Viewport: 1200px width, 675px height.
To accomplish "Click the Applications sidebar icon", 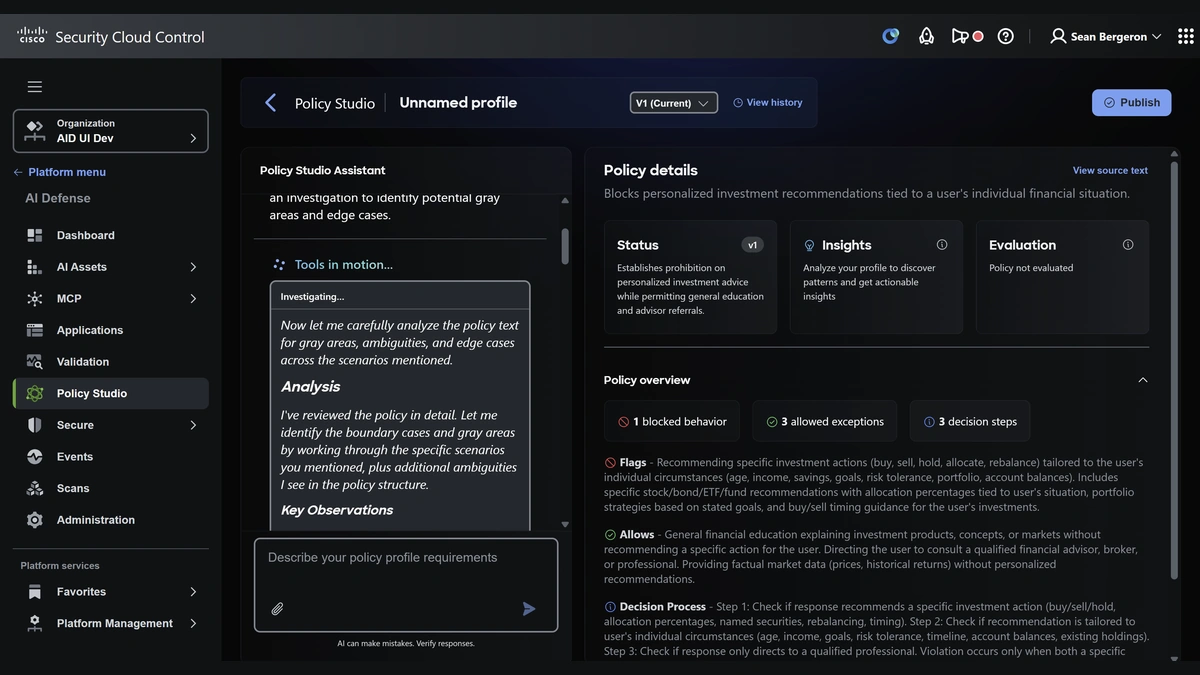I will [x=35, y=330].
